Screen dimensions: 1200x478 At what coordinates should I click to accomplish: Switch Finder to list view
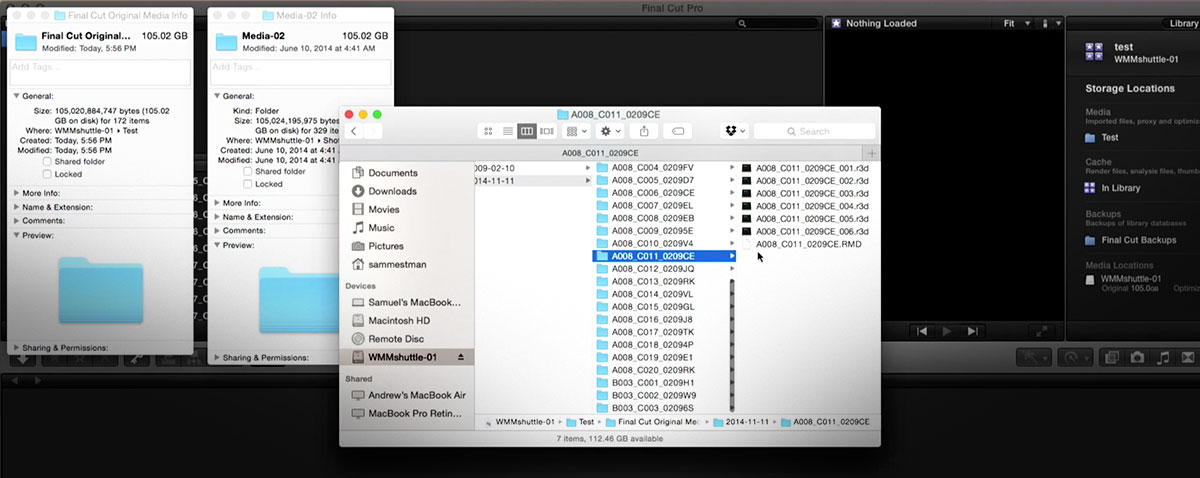(507, 131)
